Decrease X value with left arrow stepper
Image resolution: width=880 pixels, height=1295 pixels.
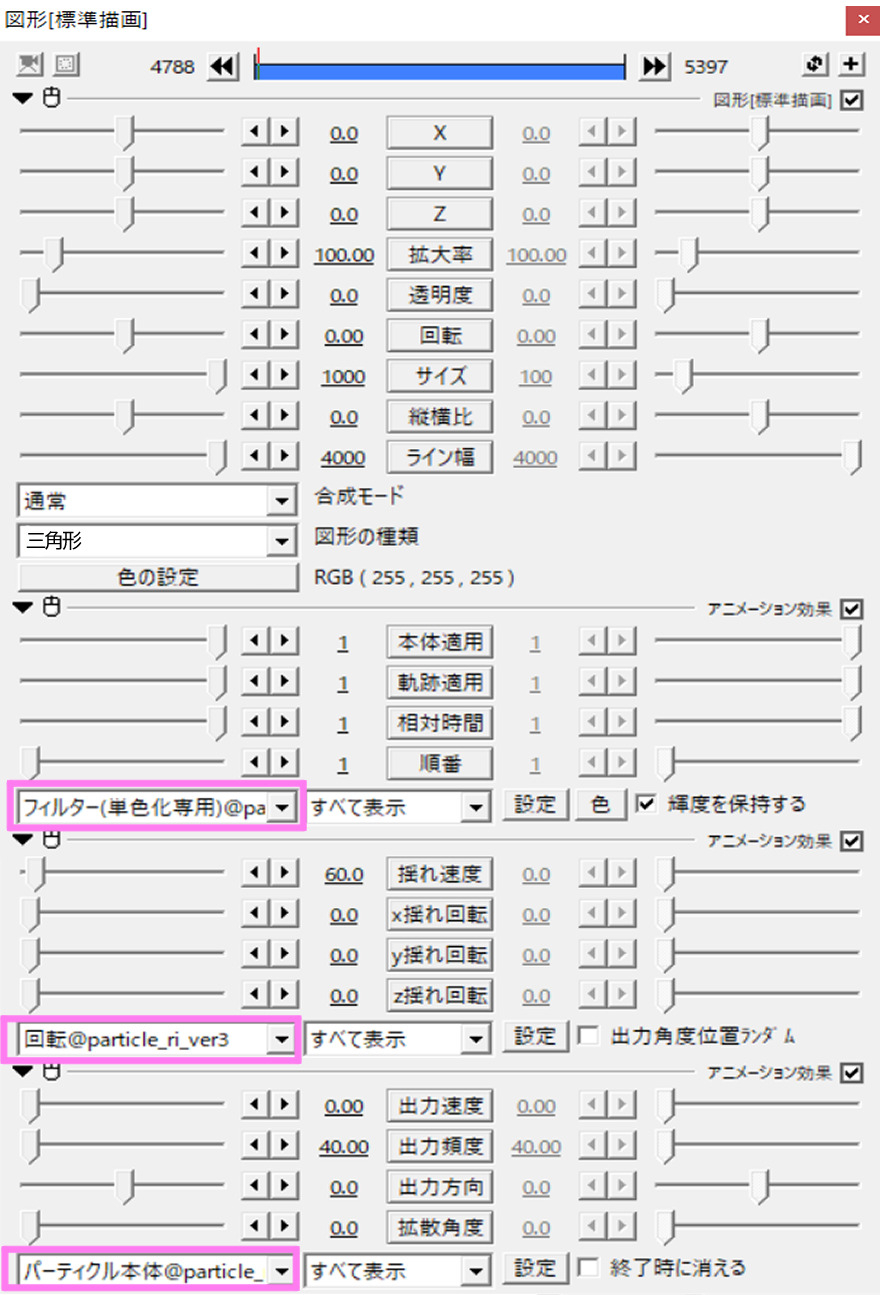pos(255,133)
